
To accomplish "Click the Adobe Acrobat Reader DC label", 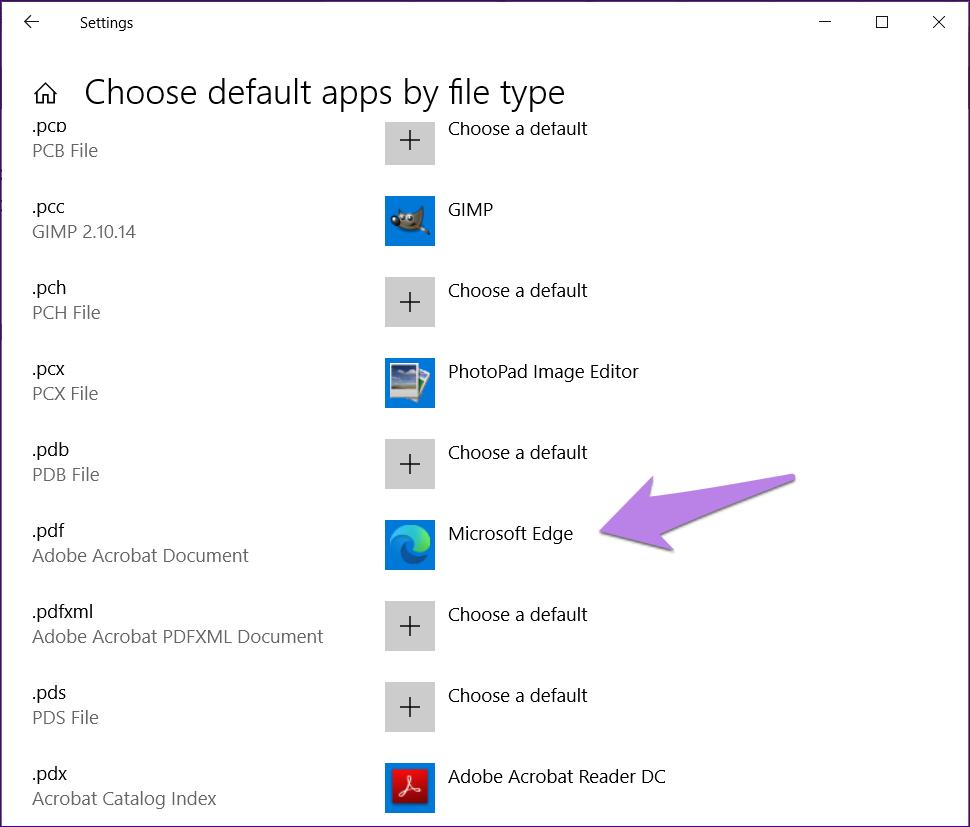I will click(x=557, y=777).
